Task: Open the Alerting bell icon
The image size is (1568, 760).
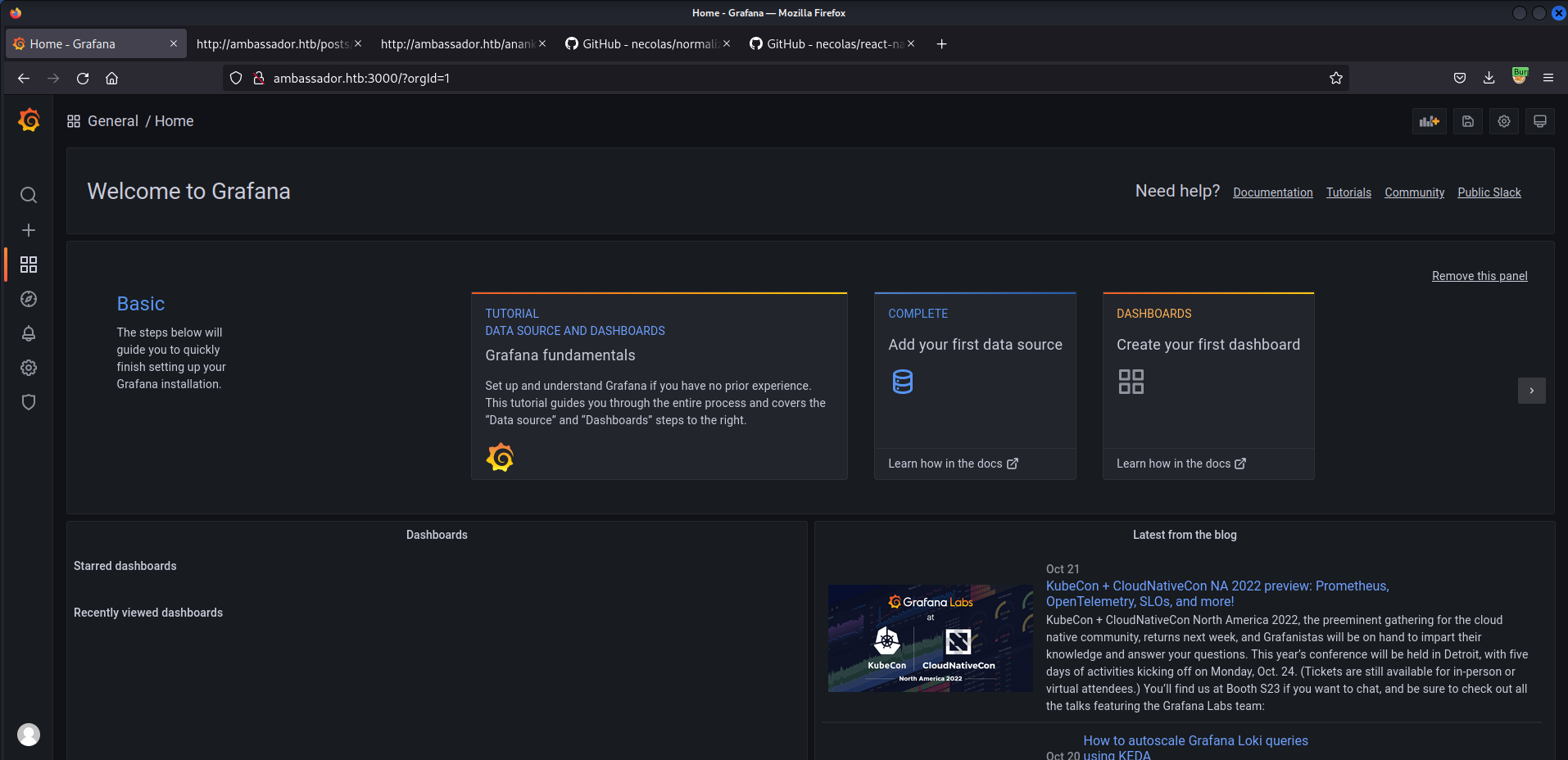Action: 29,333
